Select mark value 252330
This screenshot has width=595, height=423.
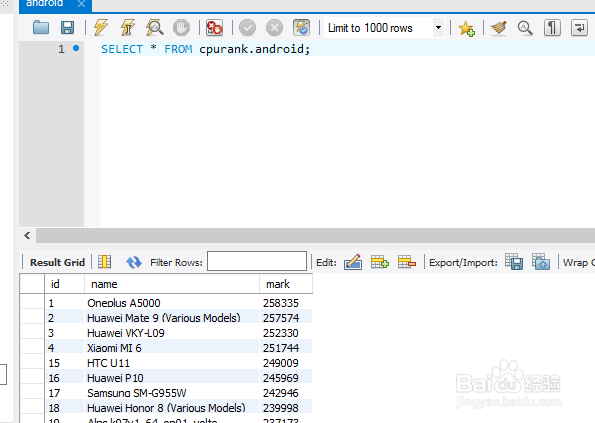click(286, 333)
